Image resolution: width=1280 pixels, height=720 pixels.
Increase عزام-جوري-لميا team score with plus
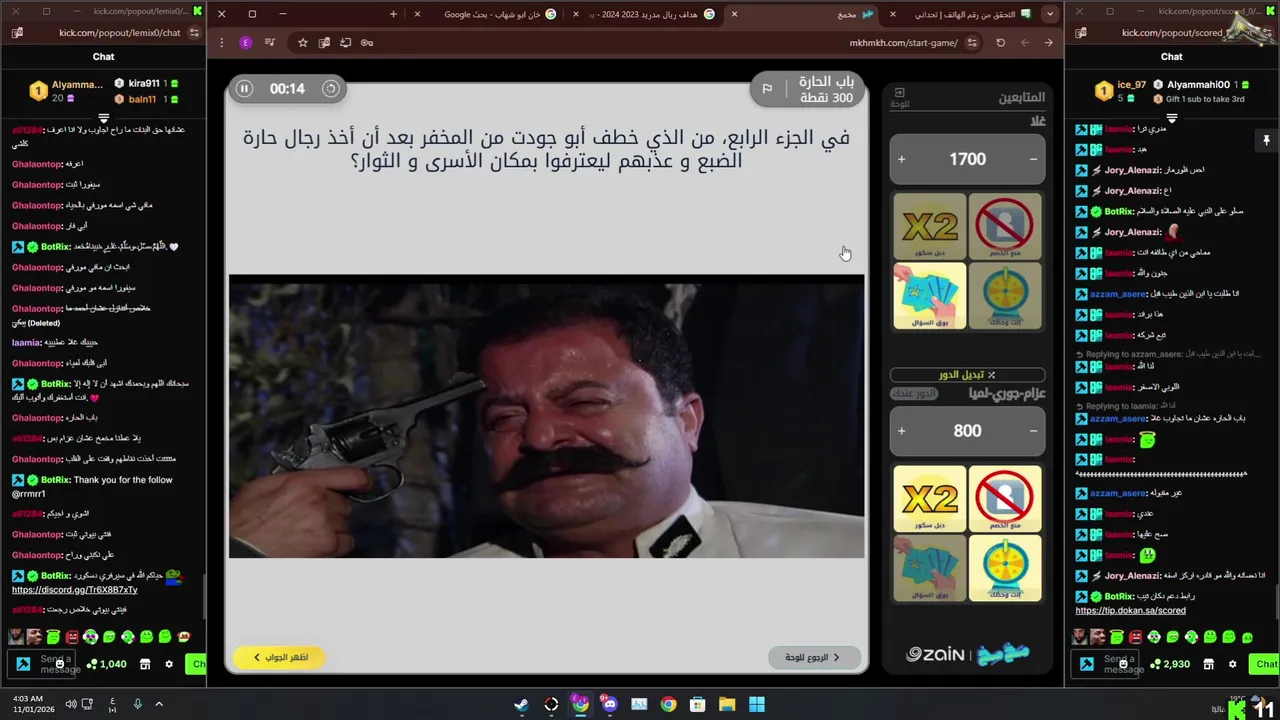point(901,431)
